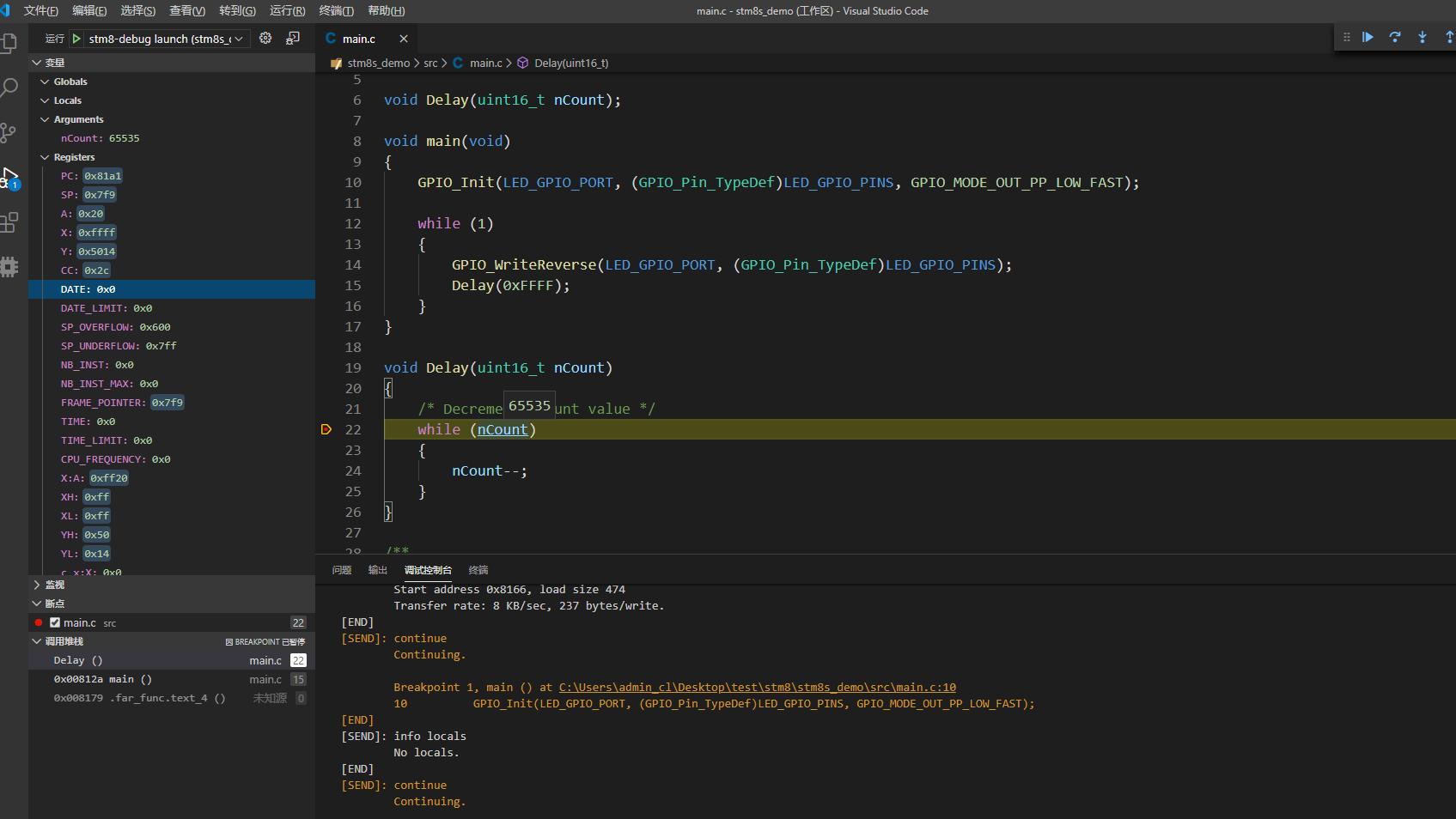Click the Continue debug button
This screenshot has width=1456, height=819.
point(1368,37)
